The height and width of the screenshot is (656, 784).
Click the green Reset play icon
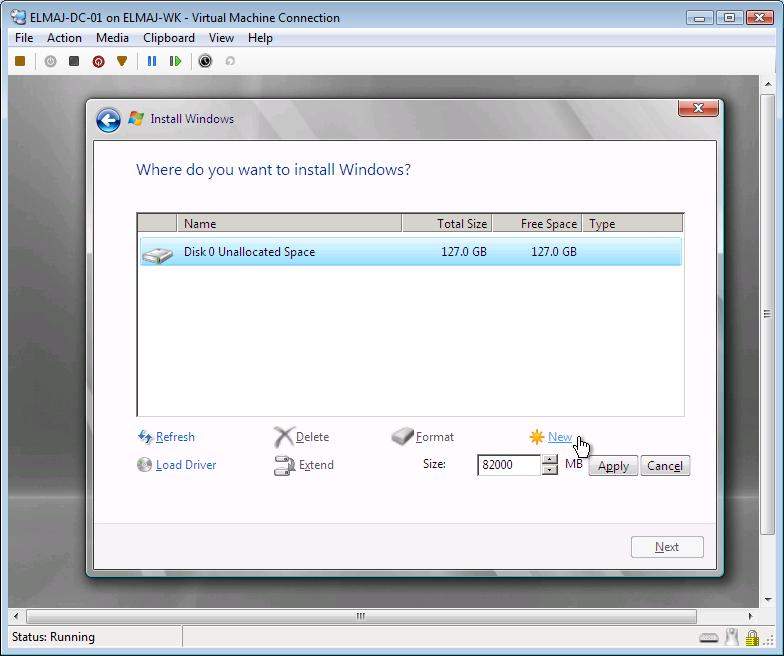click(176, 61)
